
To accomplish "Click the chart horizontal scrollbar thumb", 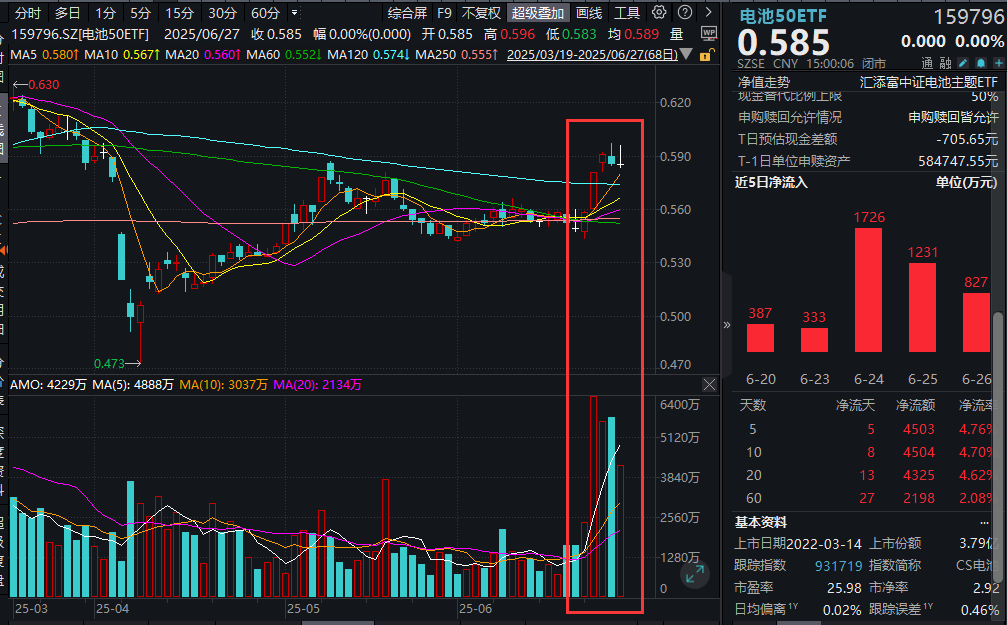I will pos(338,622).
